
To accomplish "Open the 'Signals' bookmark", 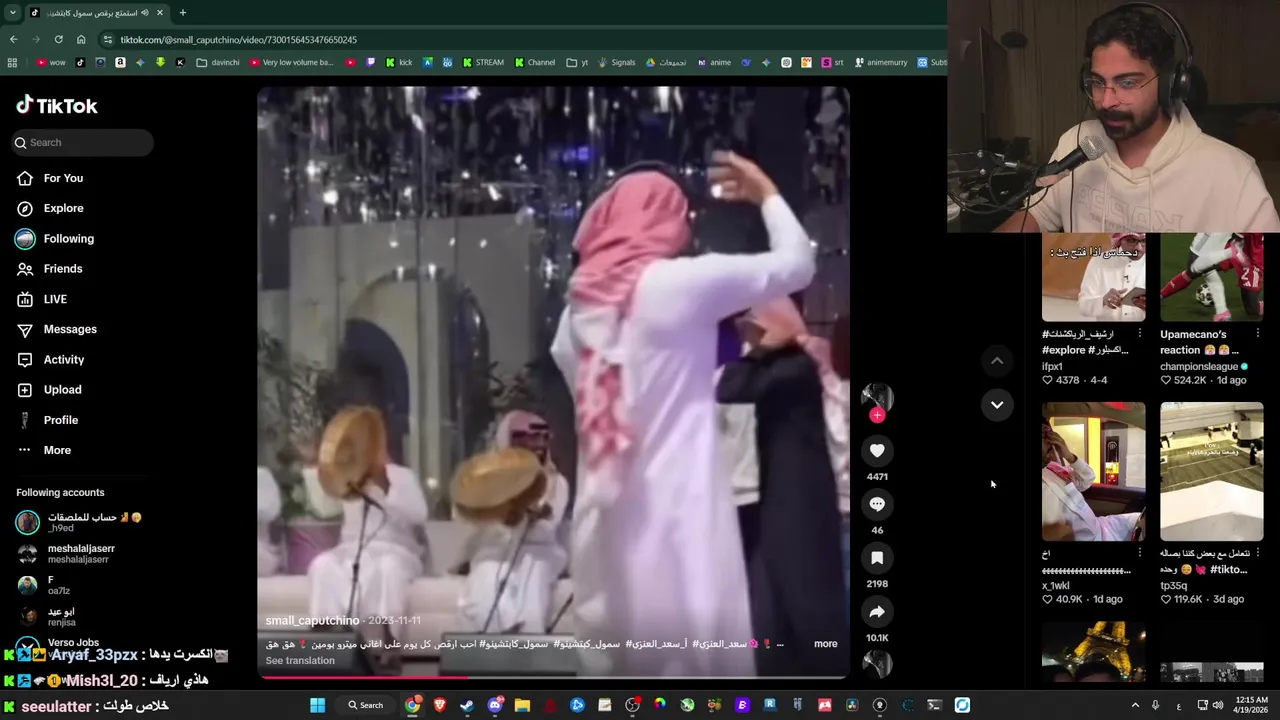I will [617, 62].
